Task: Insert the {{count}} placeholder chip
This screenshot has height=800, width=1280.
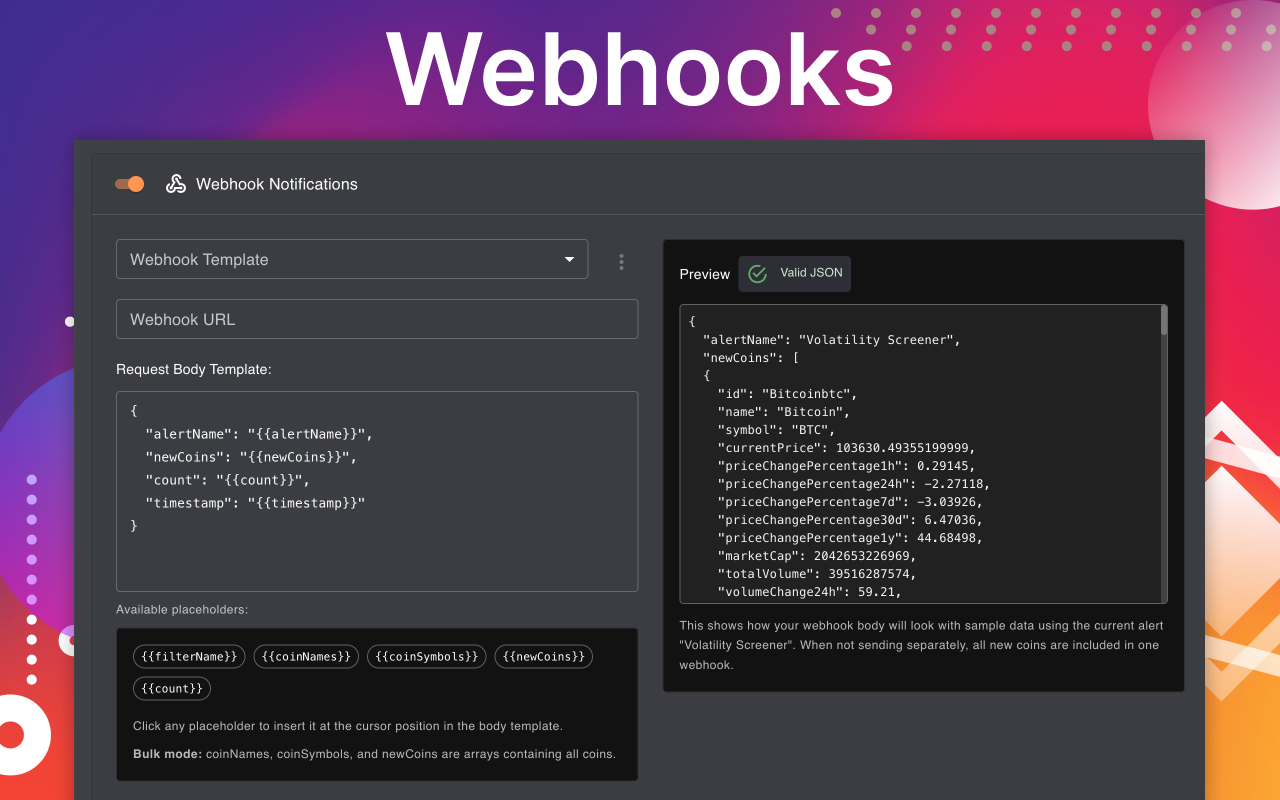Action: tap(172, 688)
